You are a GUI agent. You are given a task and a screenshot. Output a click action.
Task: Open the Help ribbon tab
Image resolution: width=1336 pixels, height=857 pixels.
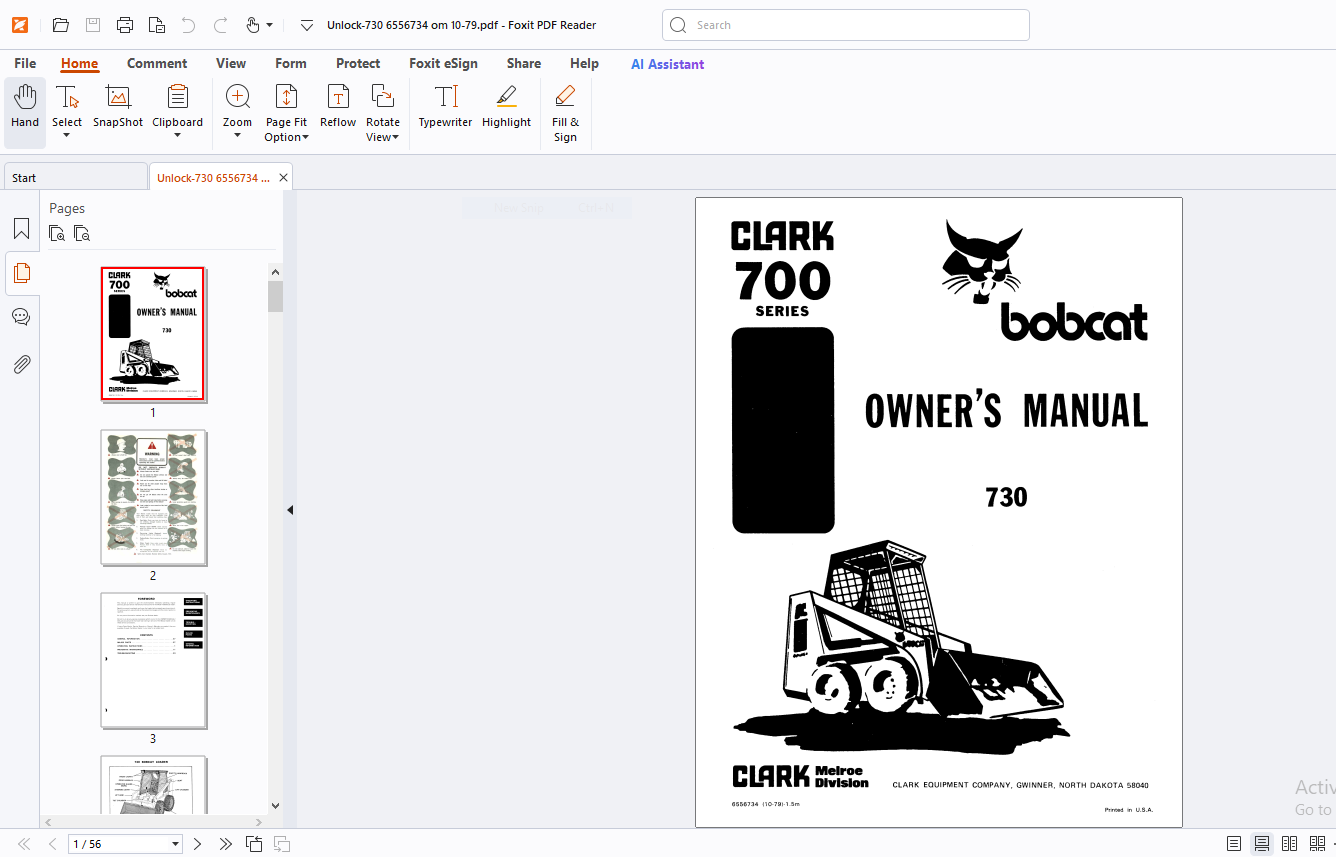[x=584, y=63]
